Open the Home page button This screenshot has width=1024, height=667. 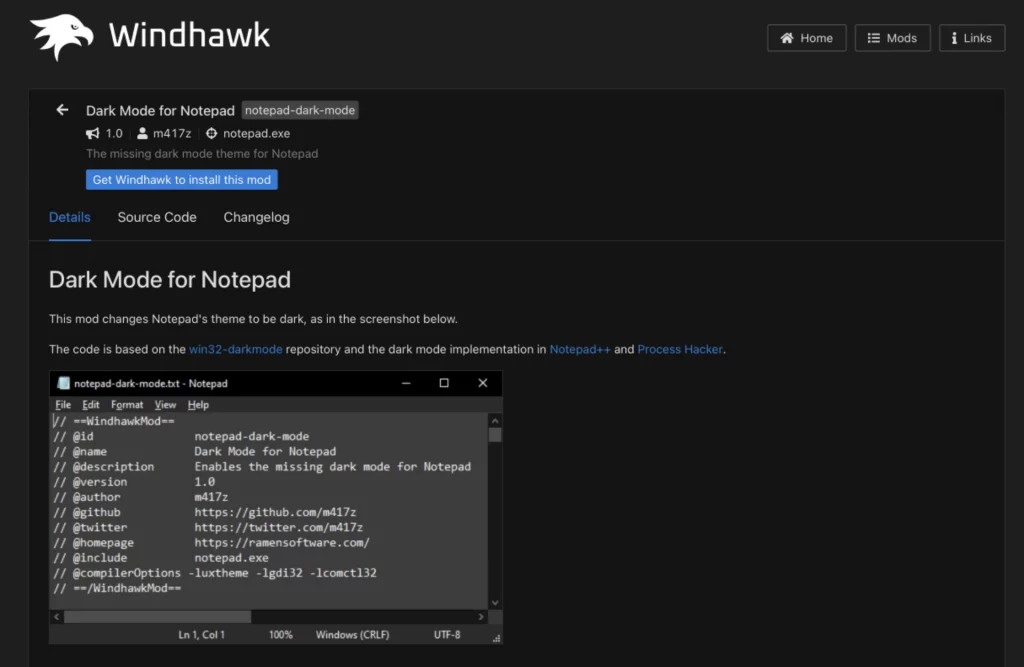point(807,38)
